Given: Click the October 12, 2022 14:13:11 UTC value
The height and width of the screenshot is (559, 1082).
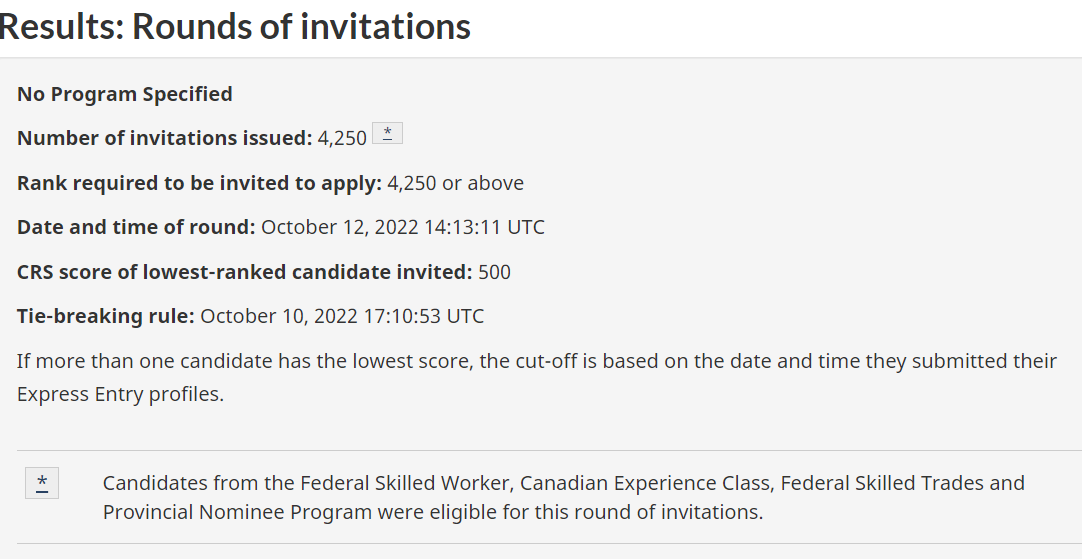Looking at the screenshot, I should [x=403, y=227].
